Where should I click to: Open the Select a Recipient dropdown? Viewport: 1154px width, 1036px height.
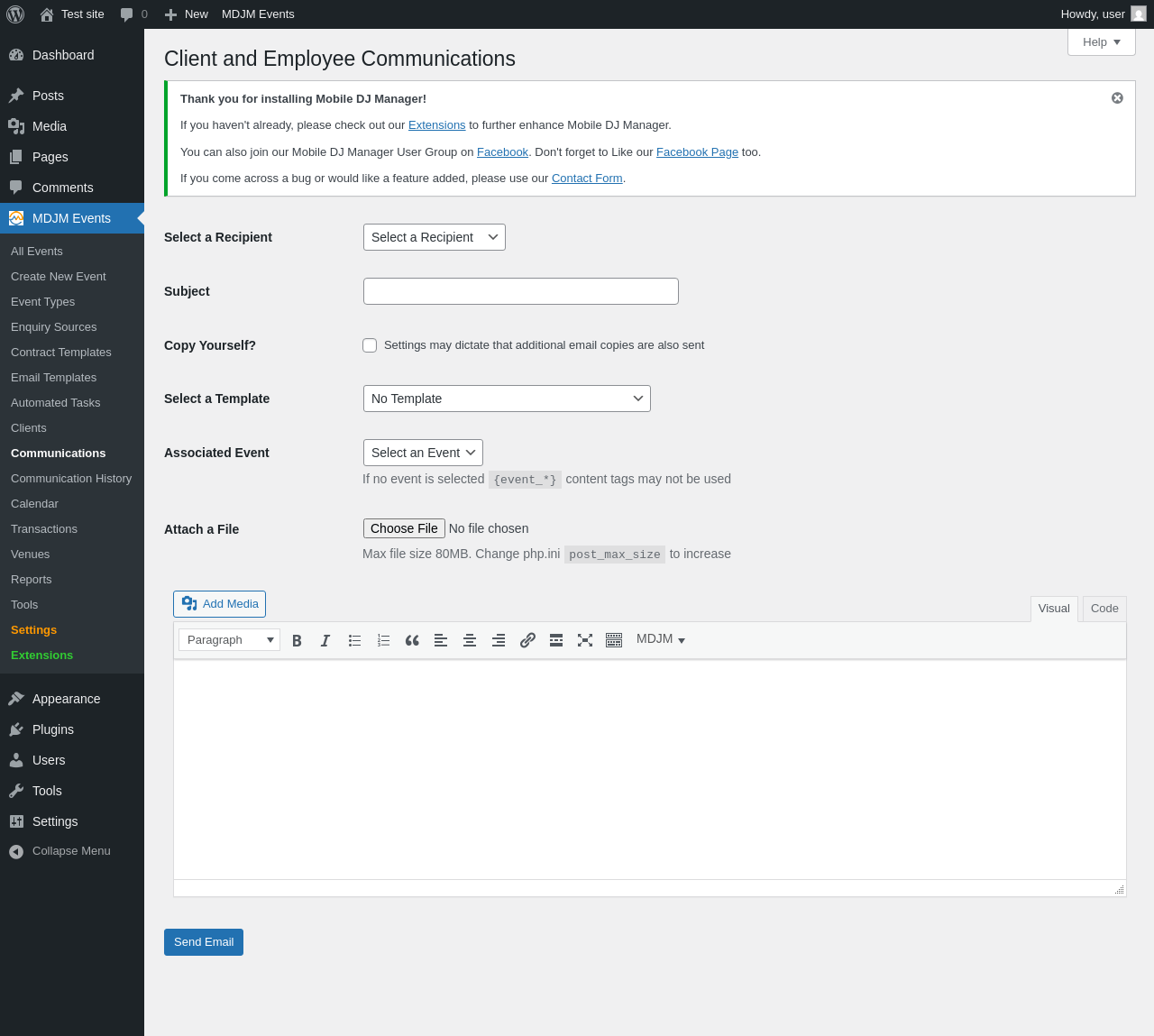tap(434, 237)
